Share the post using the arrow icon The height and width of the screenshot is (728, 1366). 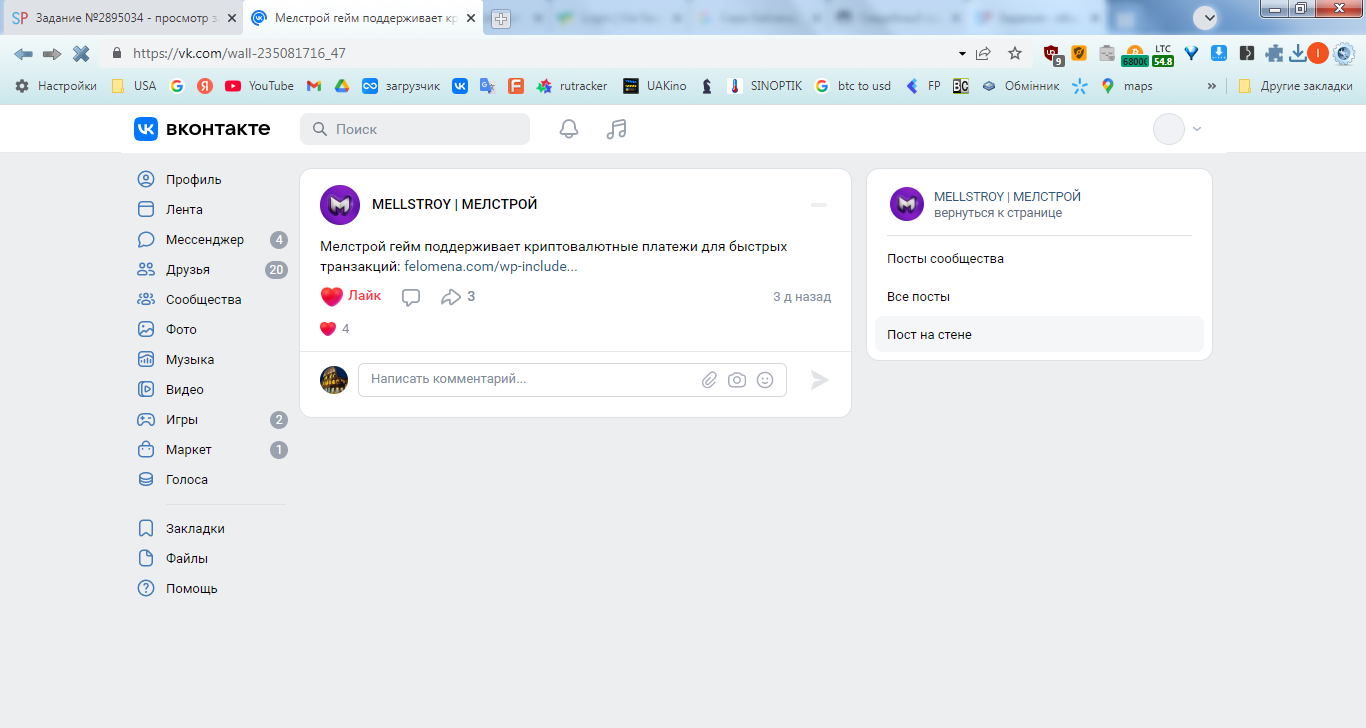pyautogui.click(x=458, y=297)
